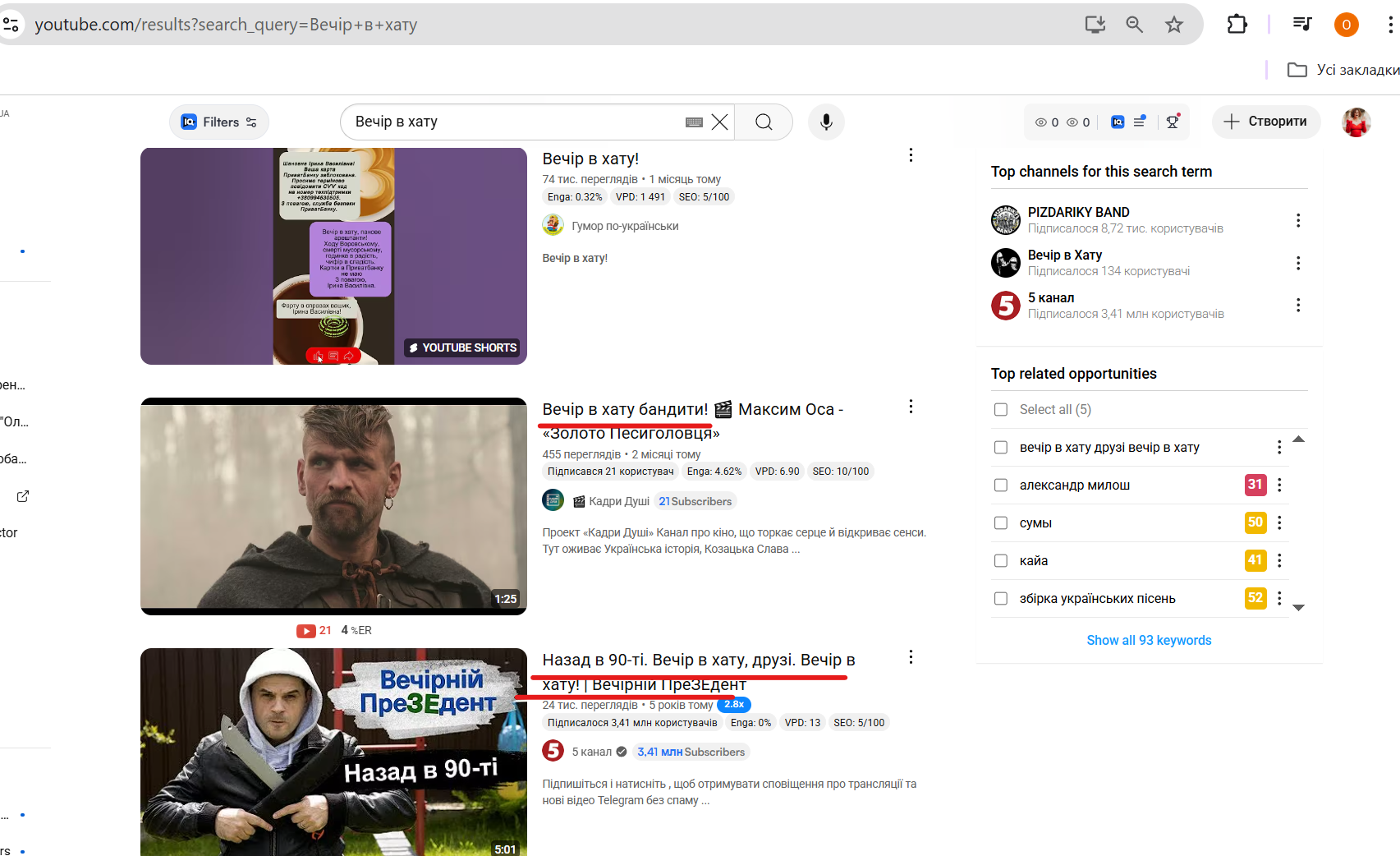
Task: Click down arrow of the keywords list scrollbar
Action: point(1298,608)
